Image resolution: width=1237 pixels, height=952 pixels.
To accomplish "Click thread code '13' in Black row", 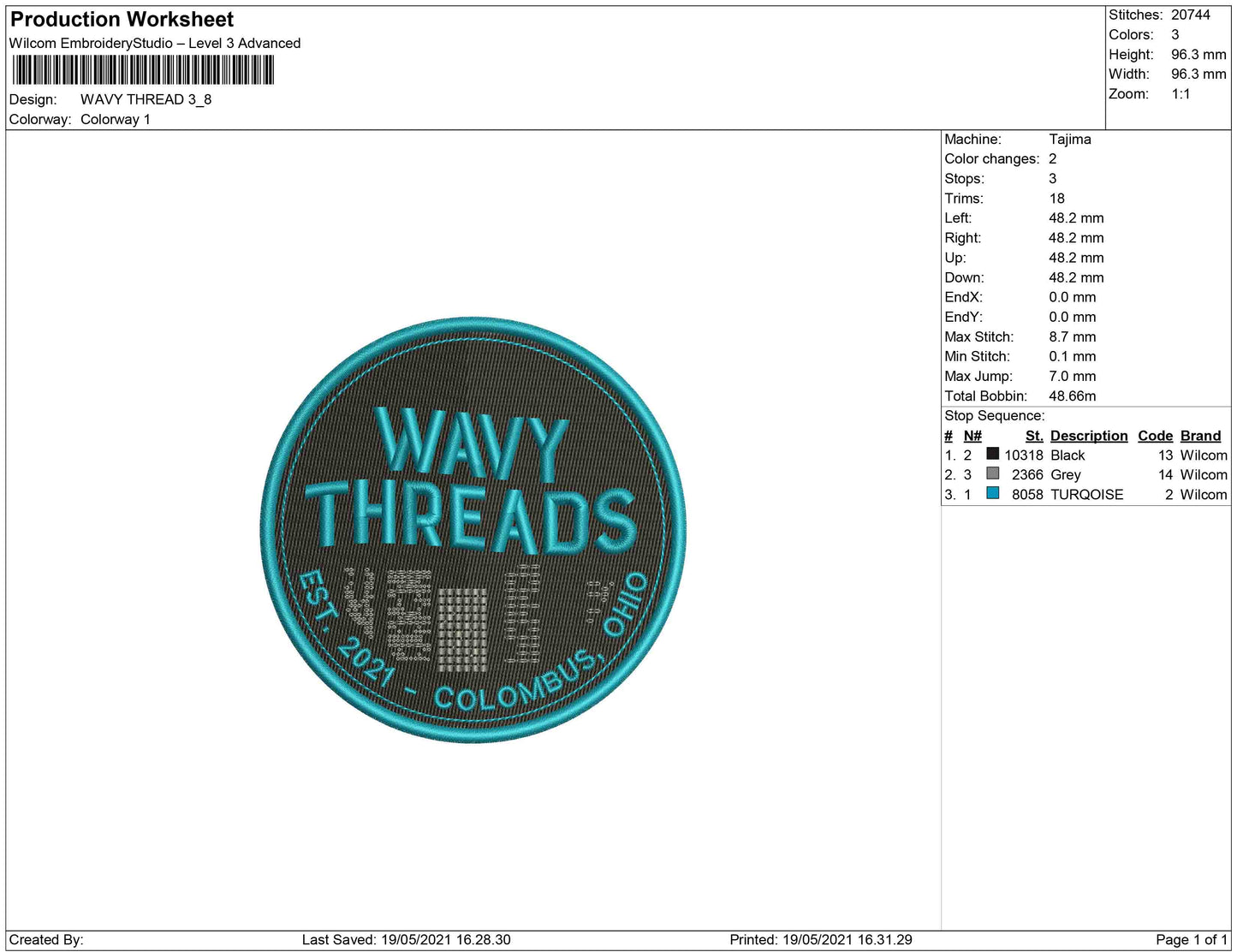I will 1165,455.
